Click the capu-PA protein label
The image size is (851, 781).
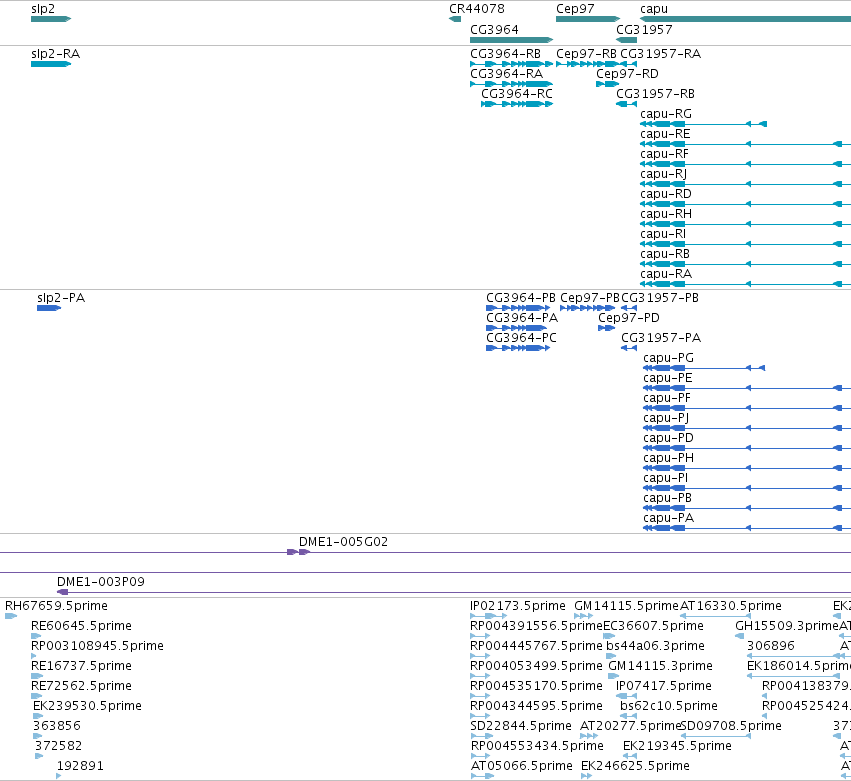tap(669, 518)
